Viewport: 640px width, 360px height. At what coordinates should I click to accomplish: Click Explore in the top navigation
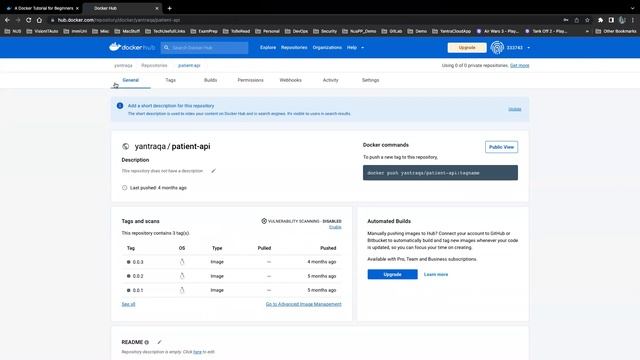[268, 47]
